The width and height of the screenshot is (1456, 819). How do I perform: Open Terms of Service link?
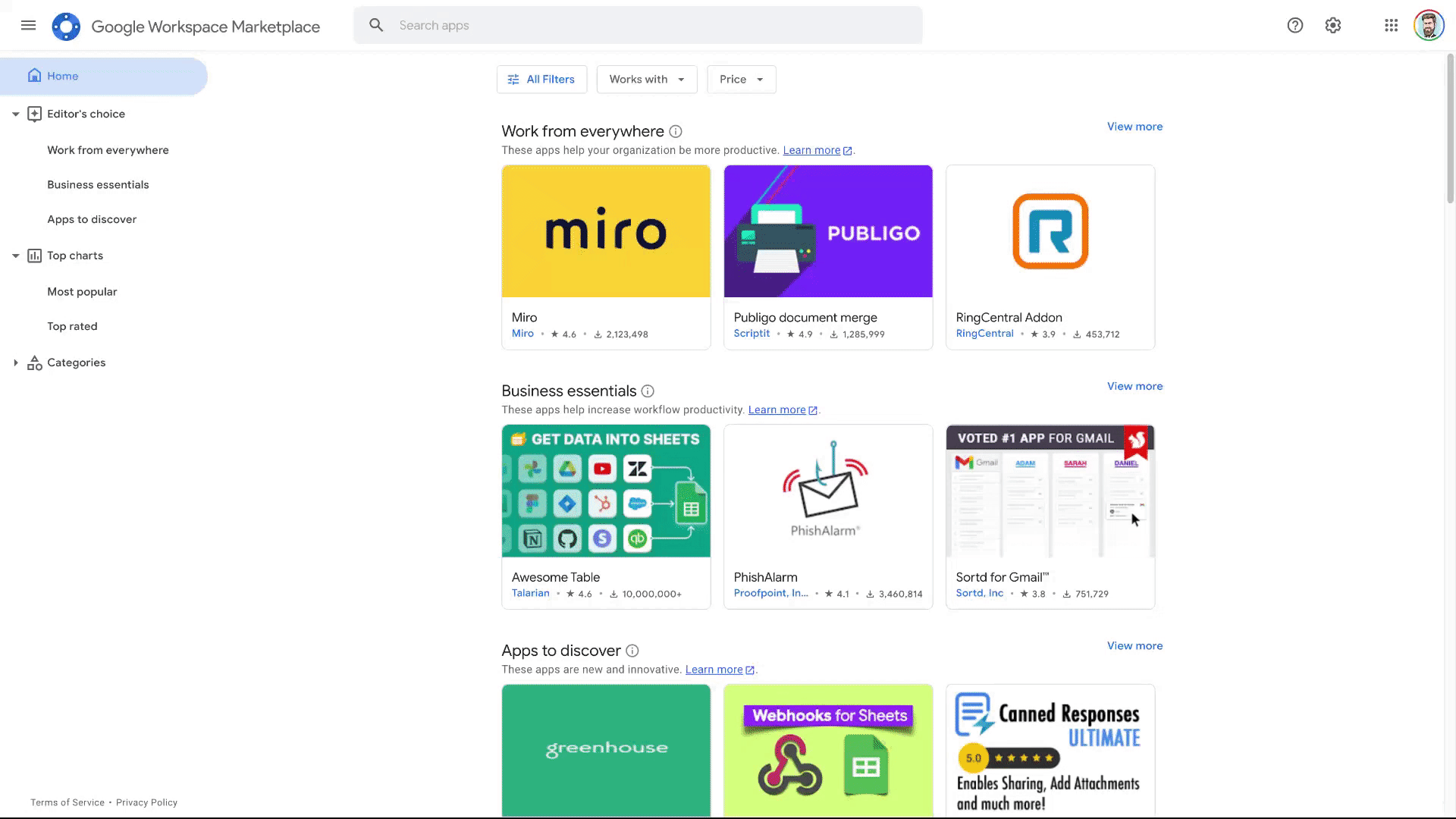67,802
